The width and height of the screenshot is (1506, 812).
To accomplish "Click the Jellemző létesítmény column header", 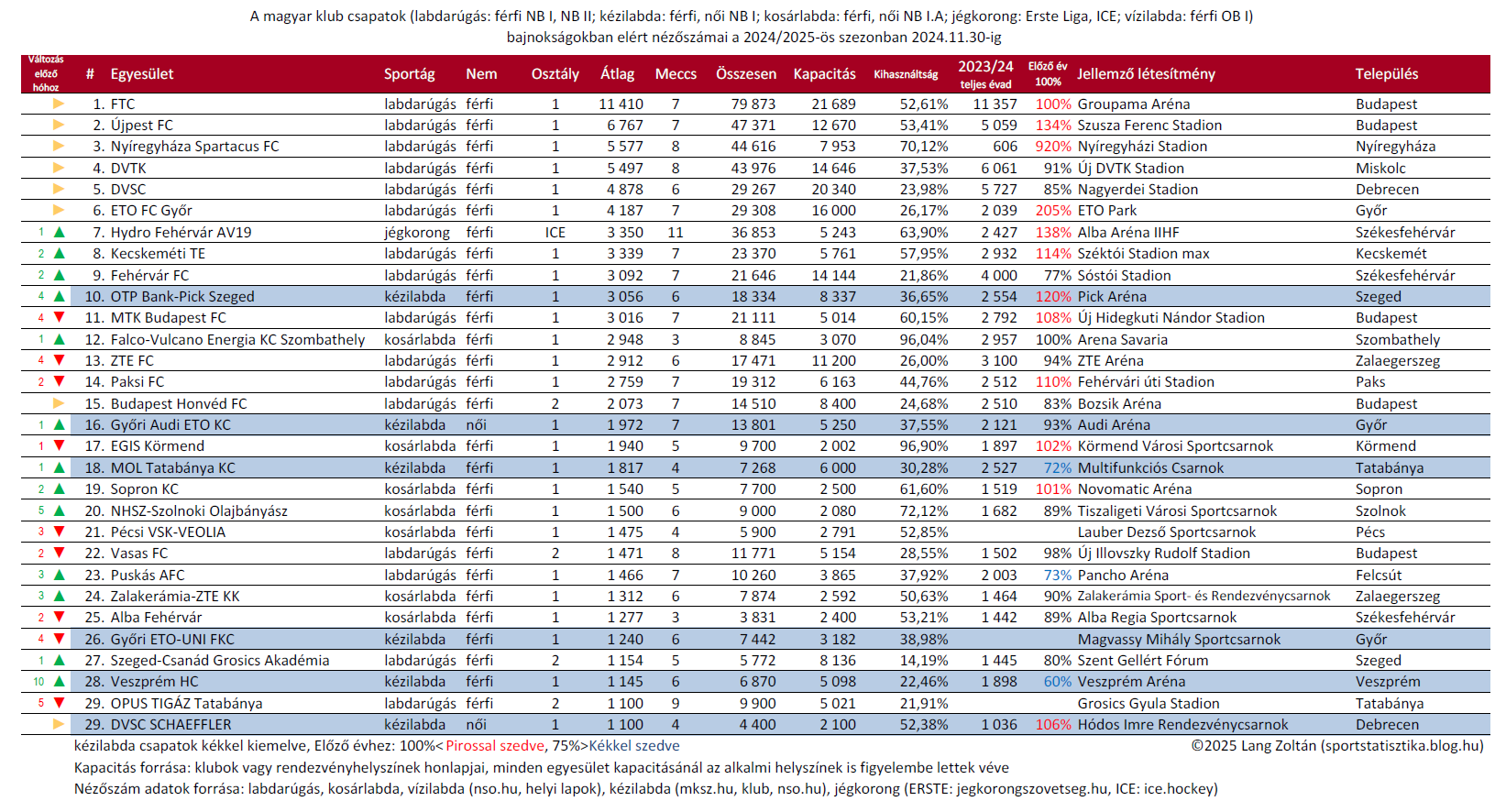I will tap(1146, 74).
